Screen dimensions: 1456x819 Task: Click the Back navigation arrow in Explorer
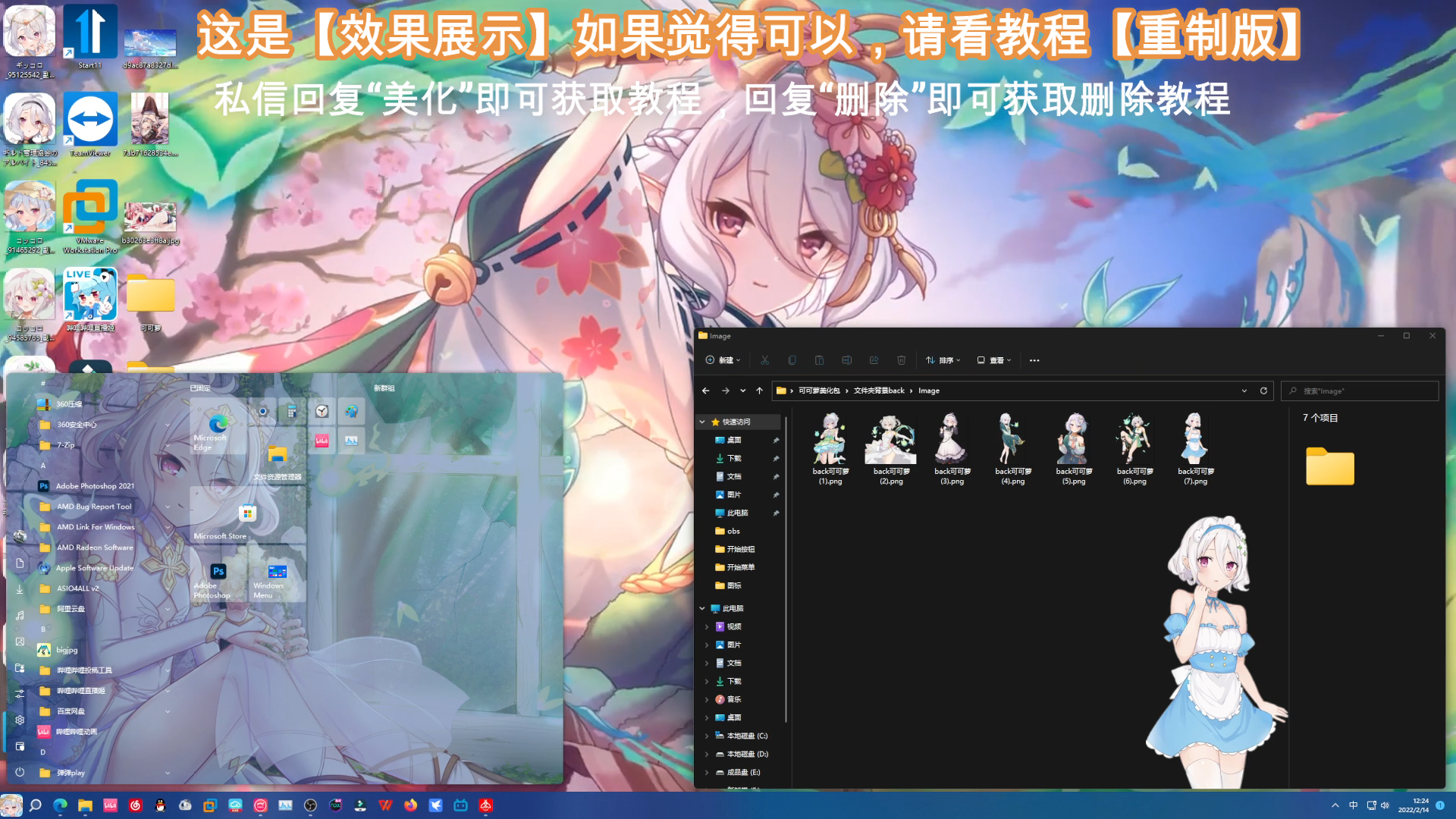(x=705, y=391)
